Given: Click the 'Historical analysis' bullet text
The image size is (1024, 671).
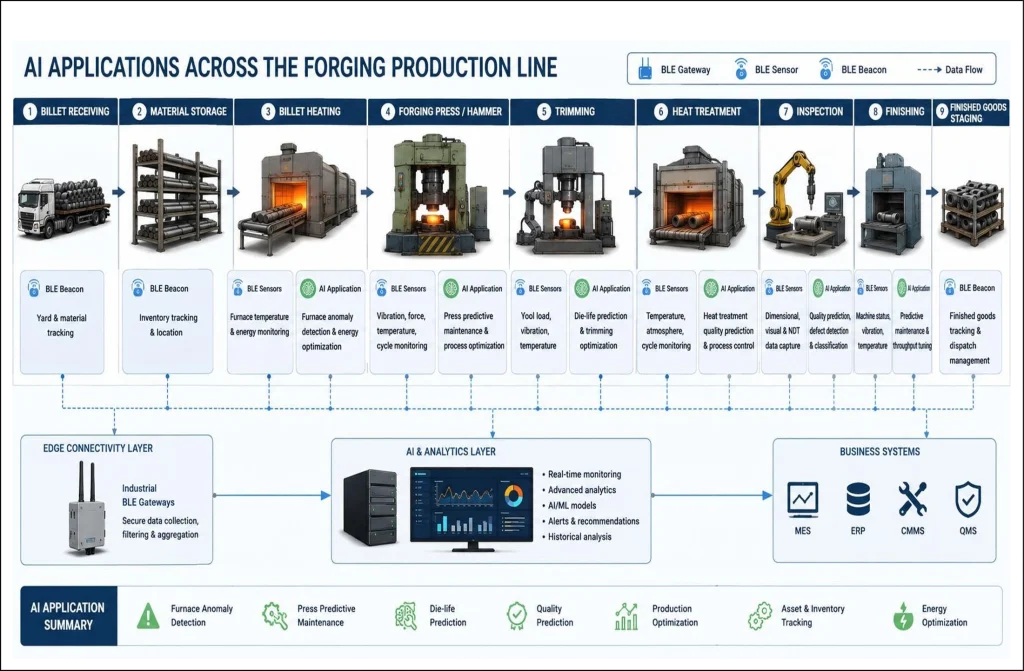Looking at the screenshot, I should (x=580, y=536).
